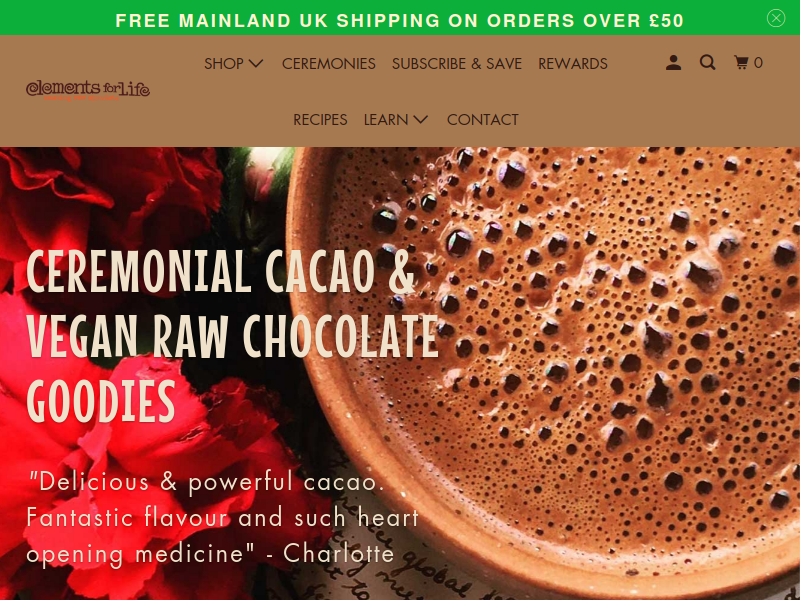Click Charlotte's testimonial quote text

[x=222, y=518]
